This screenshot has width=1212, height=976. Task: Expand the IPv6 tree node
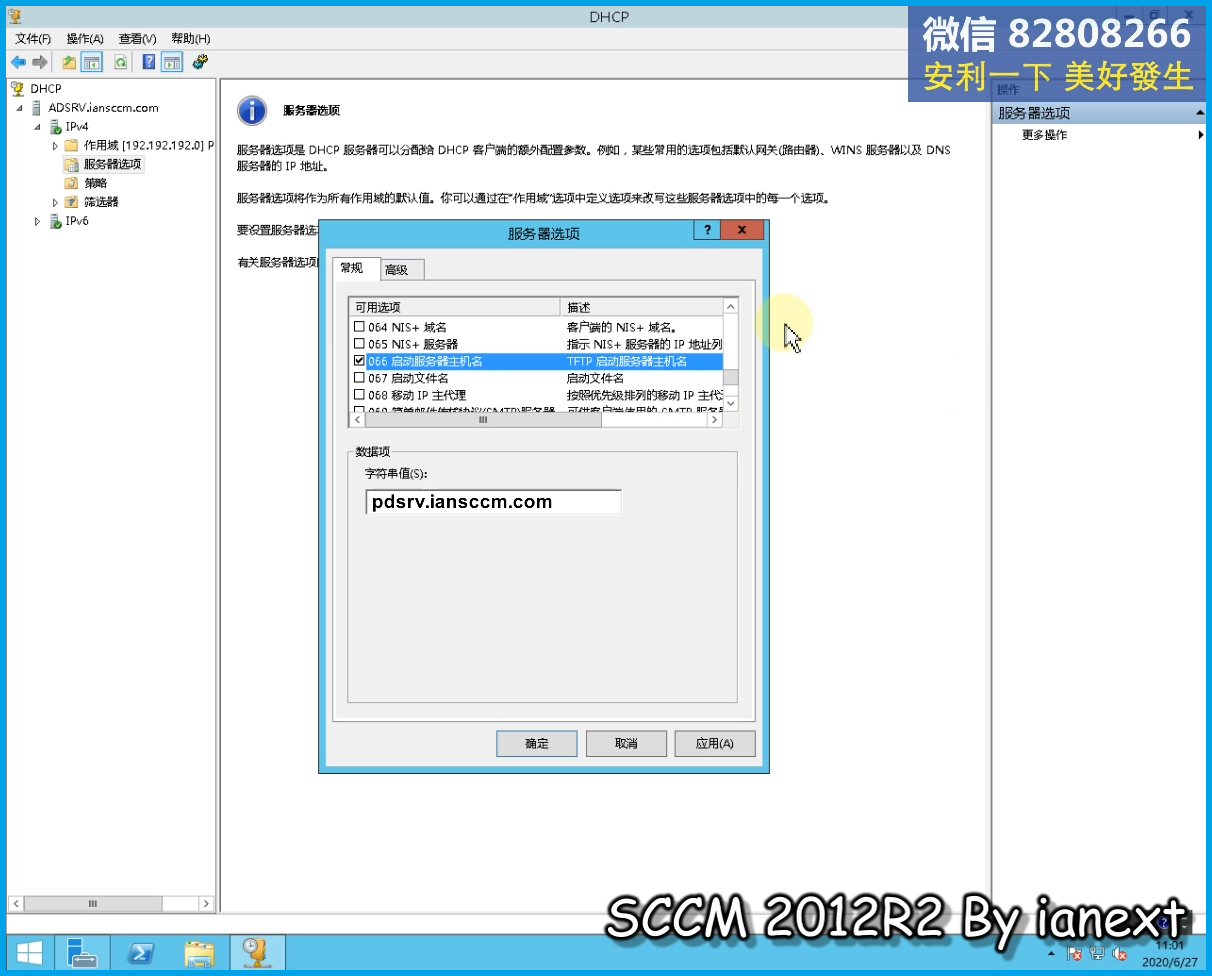tap(37, 221)
